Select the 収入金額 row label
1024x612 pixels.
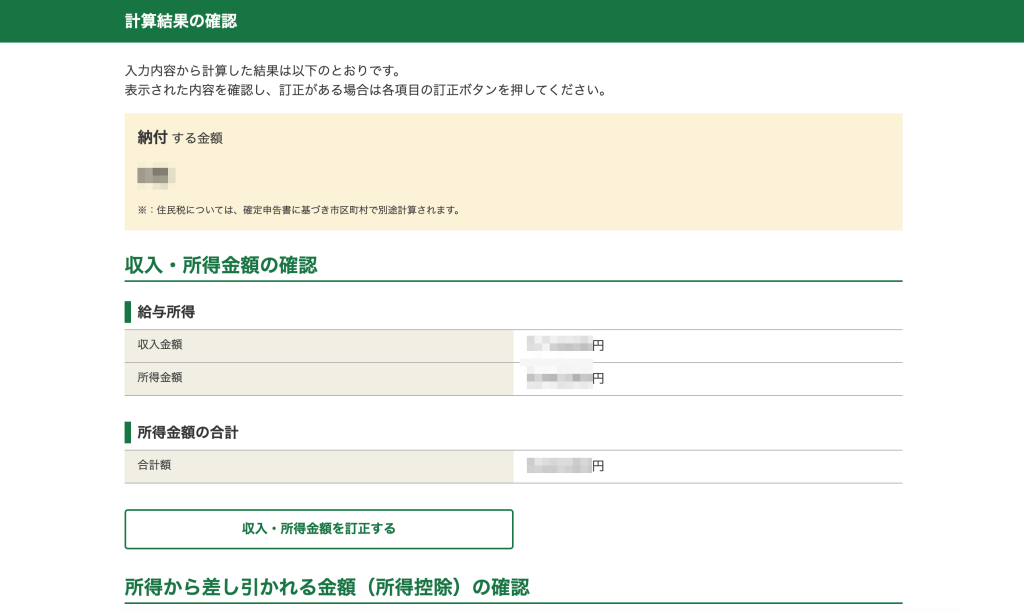click(160, 345)
